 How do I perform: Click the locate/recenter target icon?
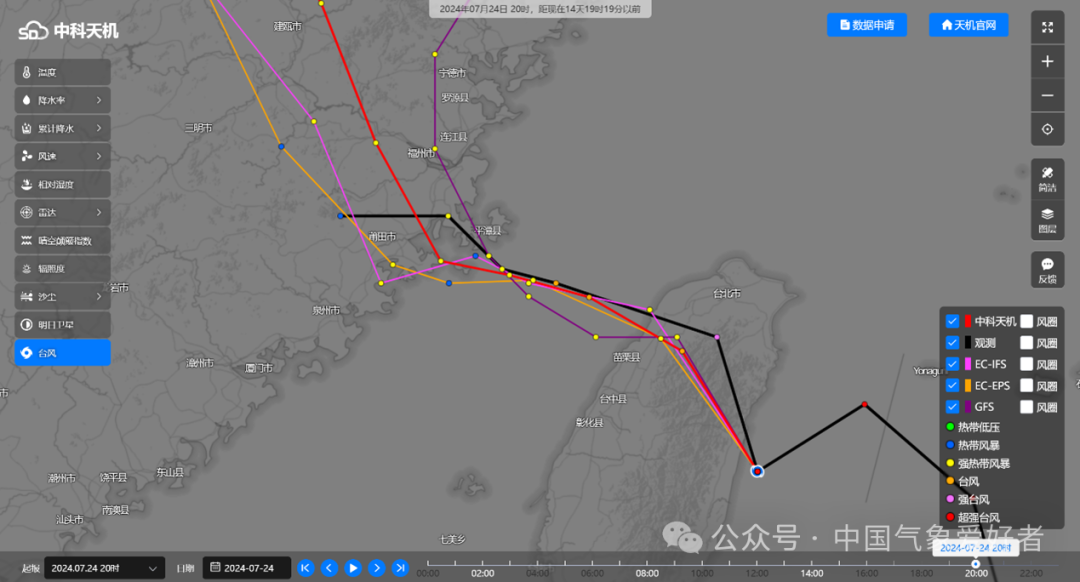click(x=1047, y=129)
